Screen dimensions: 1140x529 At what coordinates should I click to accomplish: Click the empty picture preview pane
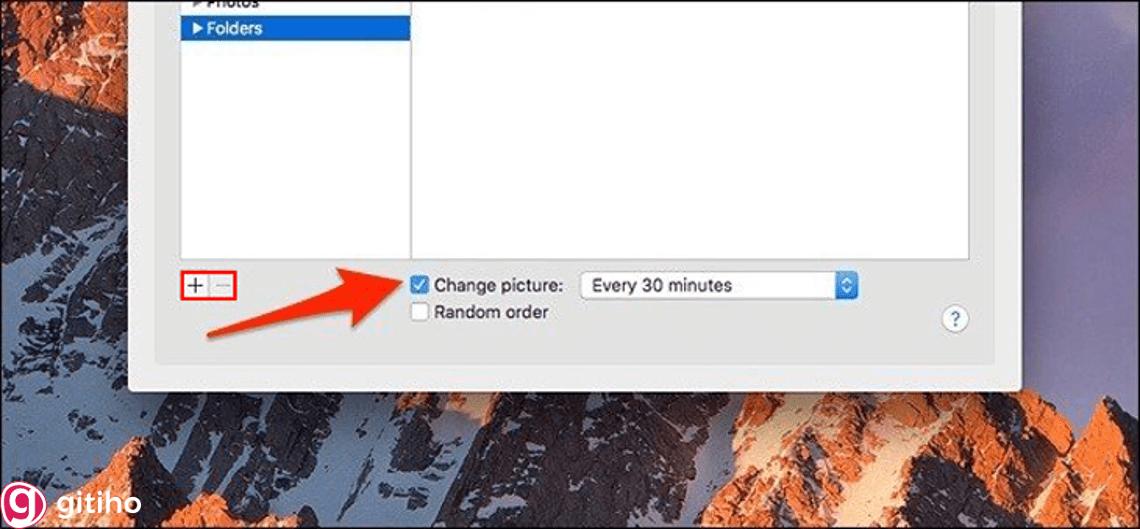point(690,129)
